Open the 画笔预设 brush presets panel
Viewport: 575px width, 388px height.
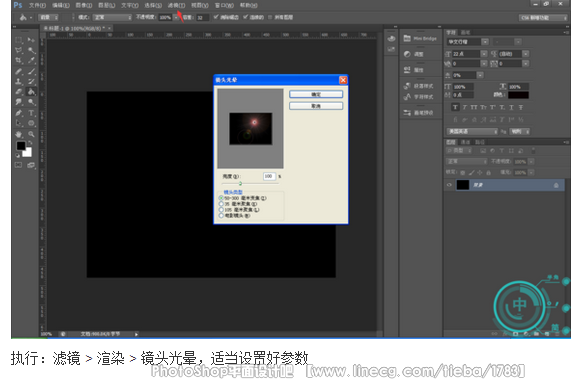(418, 113)
